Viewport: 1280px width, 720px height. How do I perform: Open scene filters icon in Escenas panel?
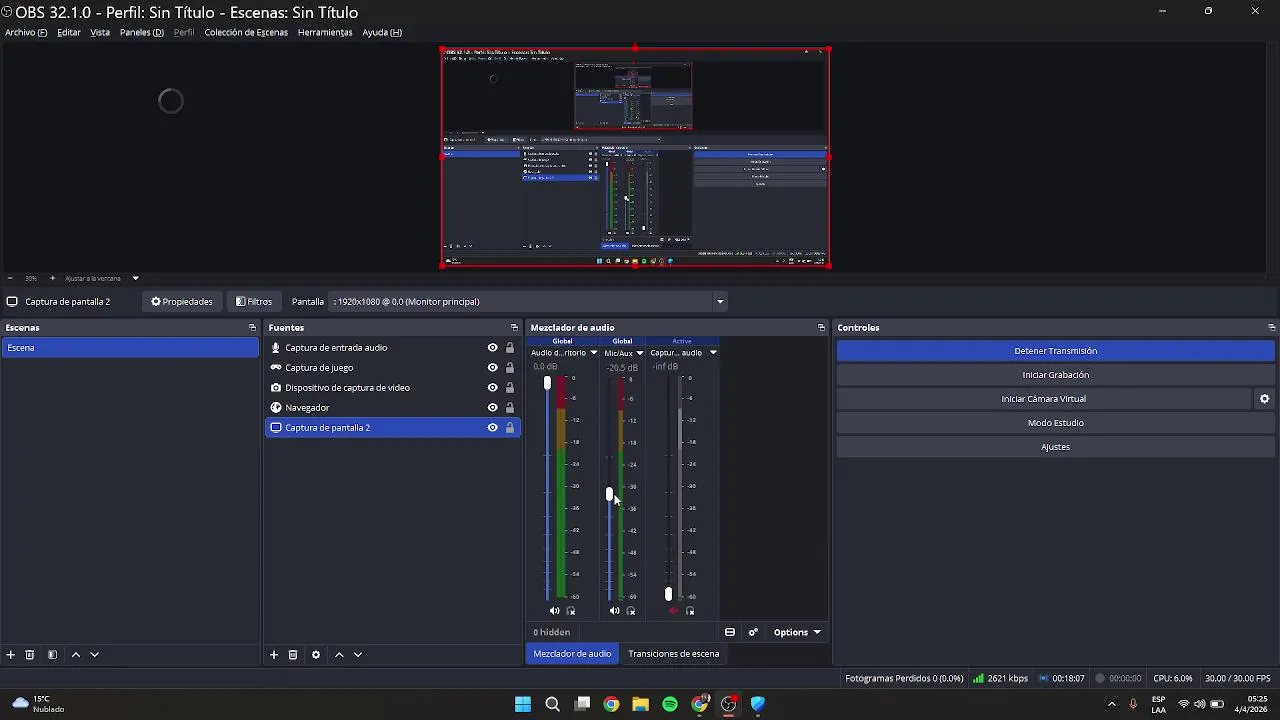(52, 655)
